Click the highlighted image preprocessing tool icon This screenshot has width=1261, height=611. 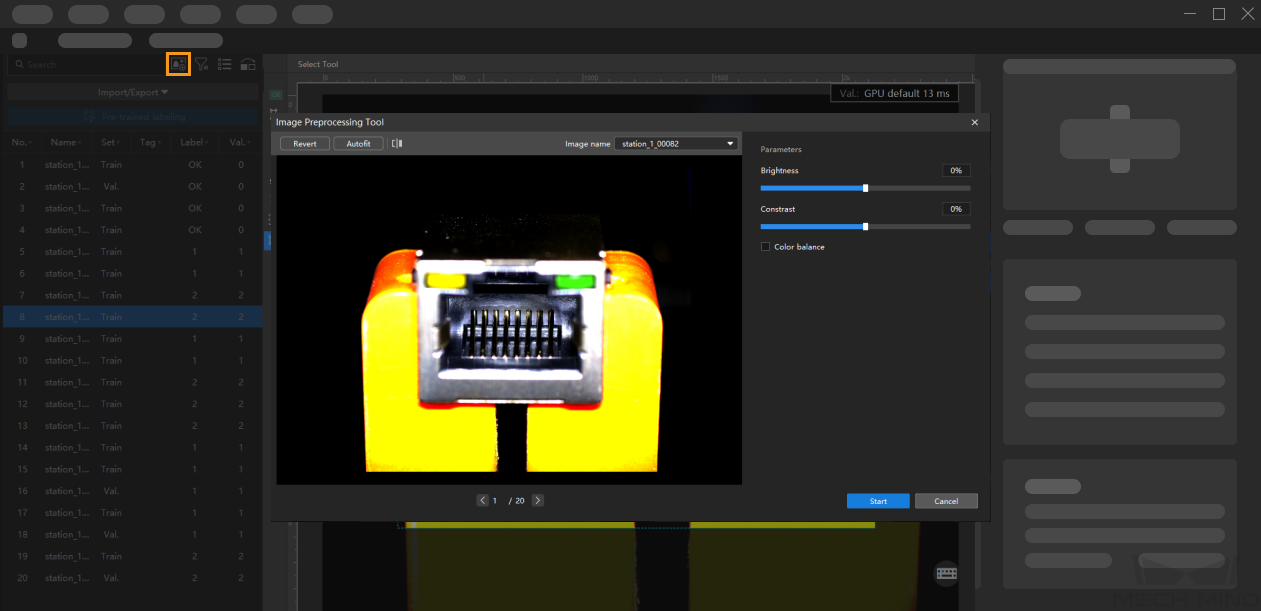coord(178,64)
